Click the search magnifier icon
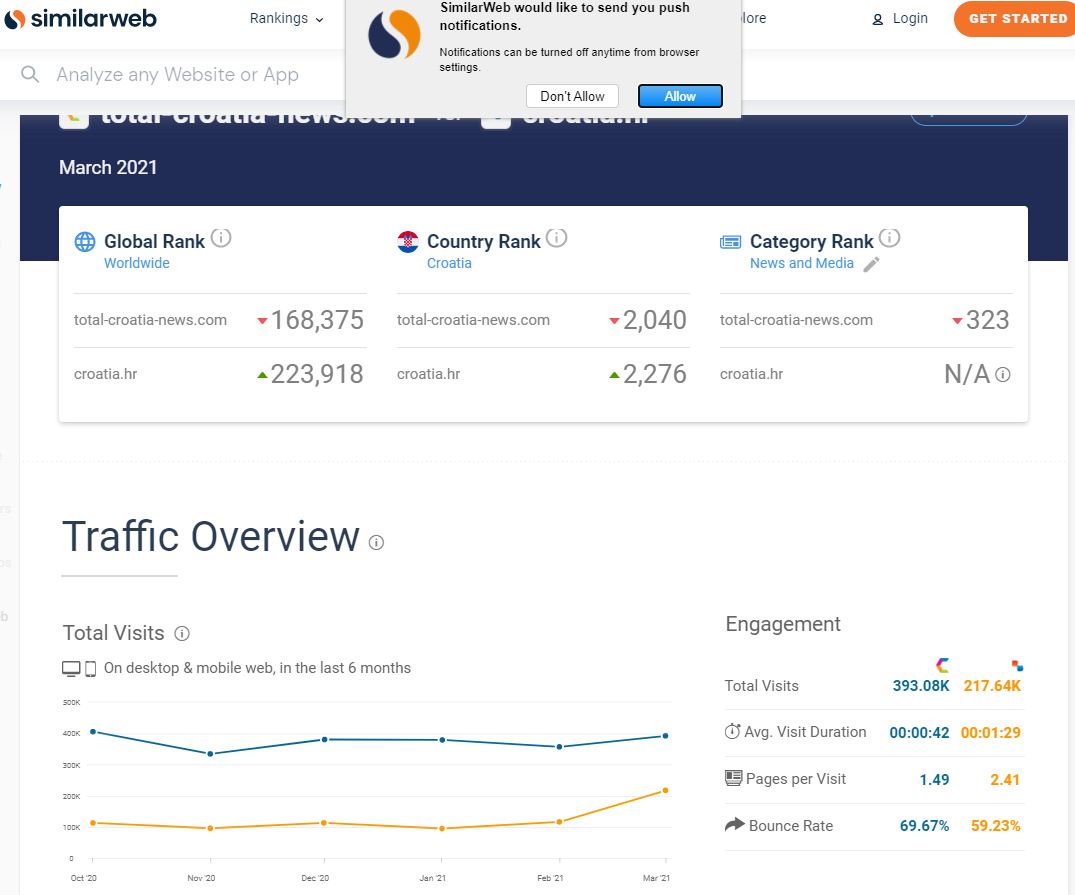 (30, 75)
